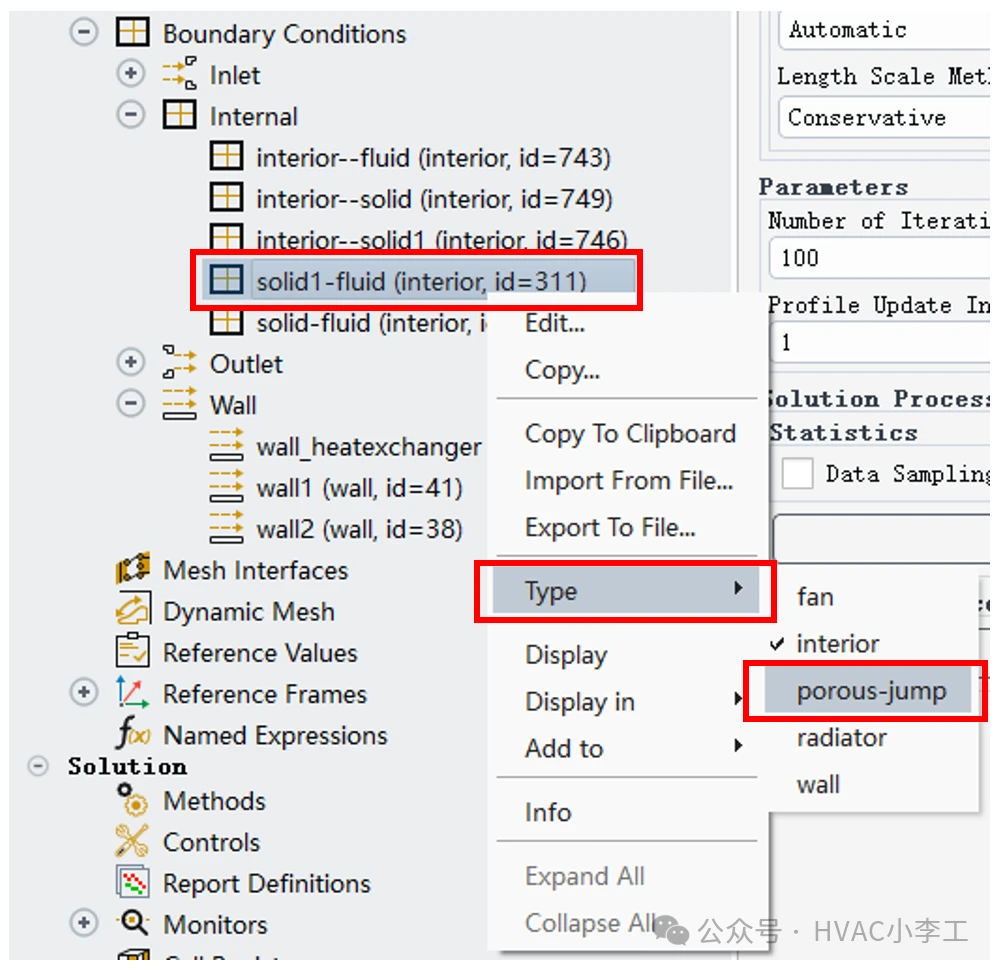Screen dimensions: 1000x971
Task: Click the Reference Values icon
Action: (132, 653)
